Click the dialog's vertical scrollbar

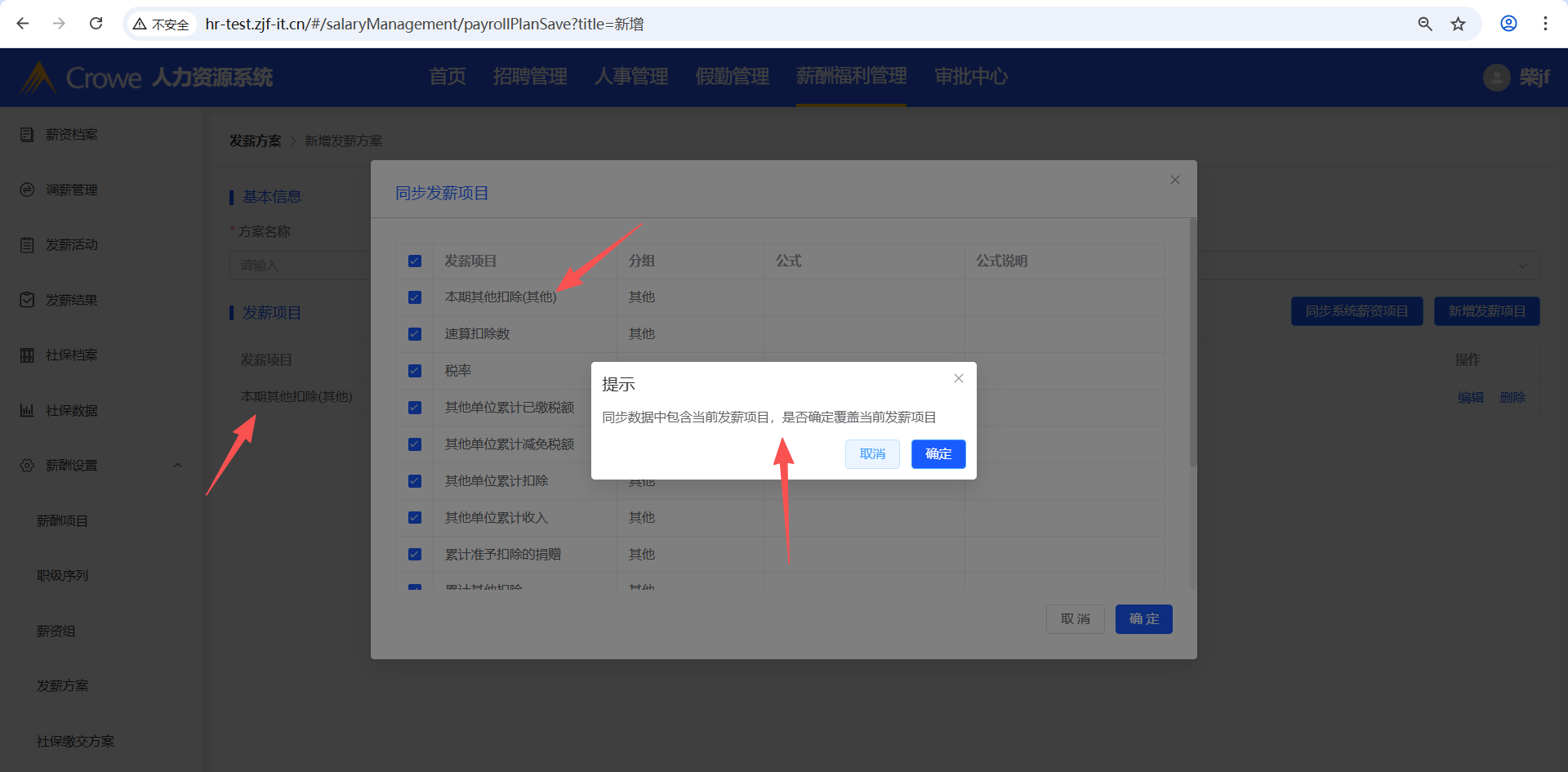pyautogui.click(x=1192, y=343)
